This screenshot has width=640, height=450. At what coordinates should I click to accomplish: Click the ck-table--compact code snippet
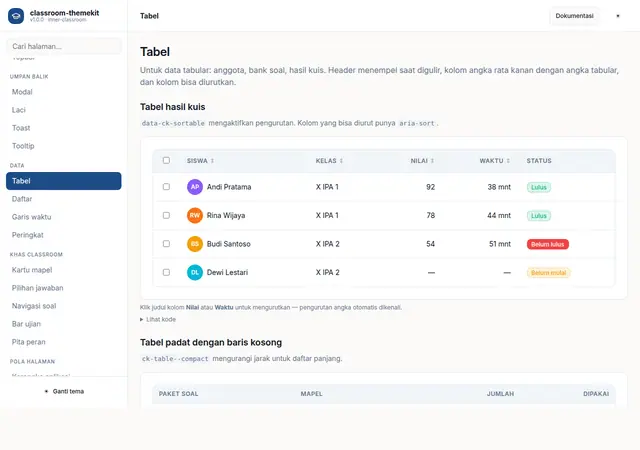click(x=175, y=359)
